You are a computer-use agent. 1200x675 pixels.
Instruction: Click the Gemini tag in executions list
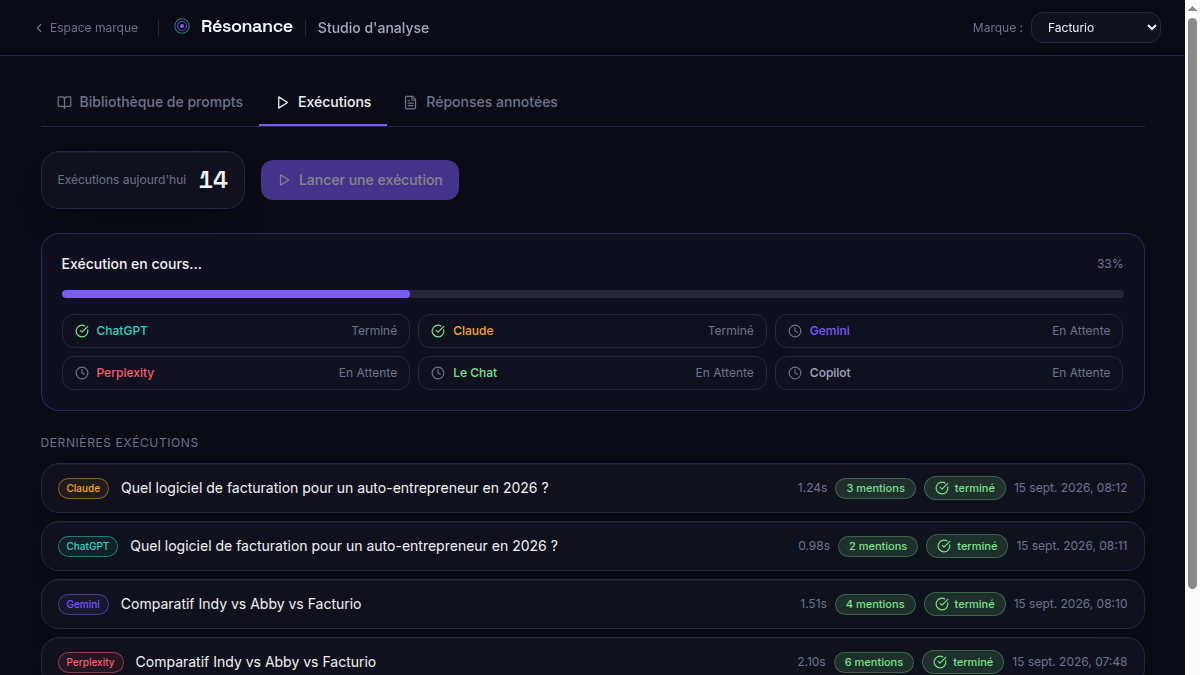pos(83,604)
